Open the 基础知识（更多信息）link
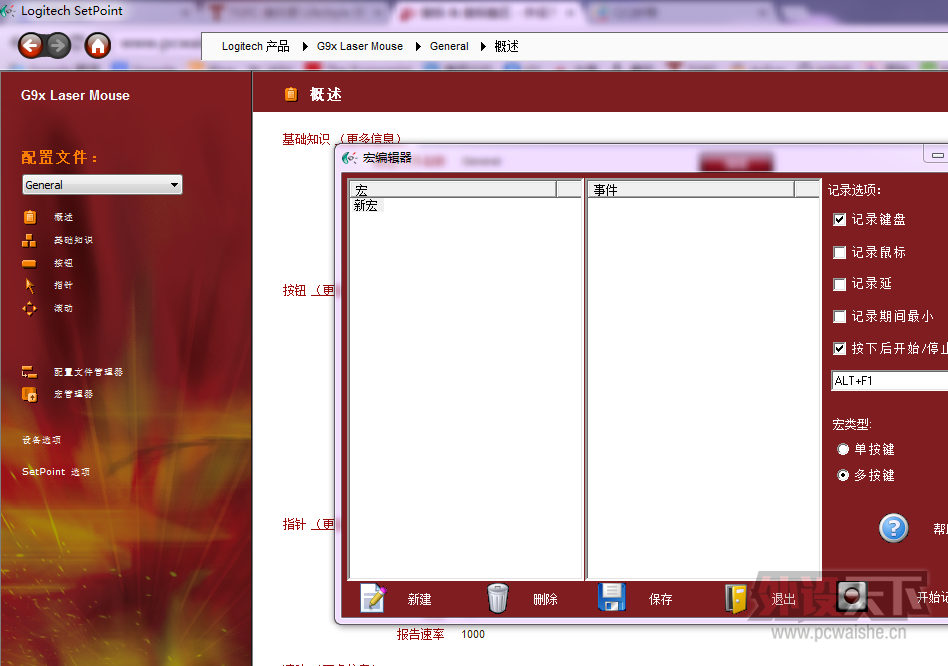 [x=342, y=139]
